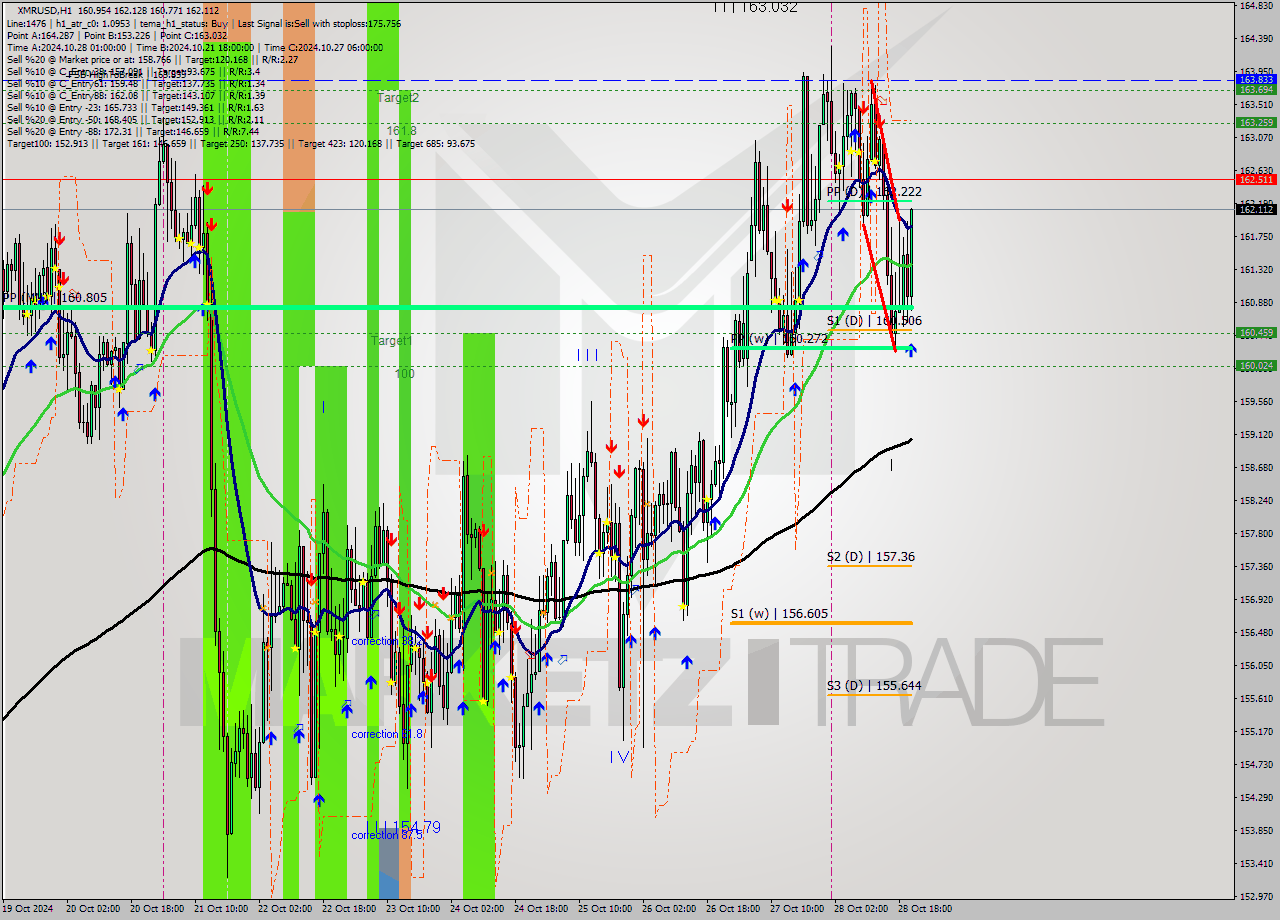Click the green 160.459 price tag
Screen dimensions: 1280x920
click(x=1256, y=333)
